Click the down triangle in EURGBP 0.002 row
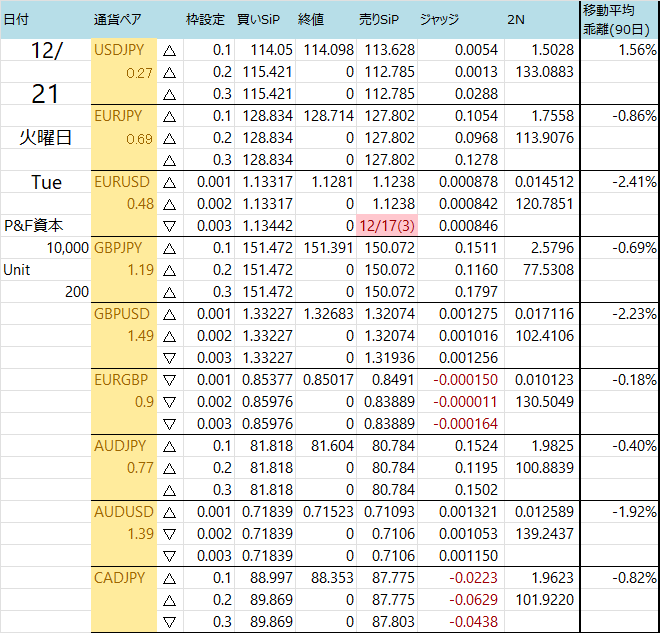 coord(170,402)
